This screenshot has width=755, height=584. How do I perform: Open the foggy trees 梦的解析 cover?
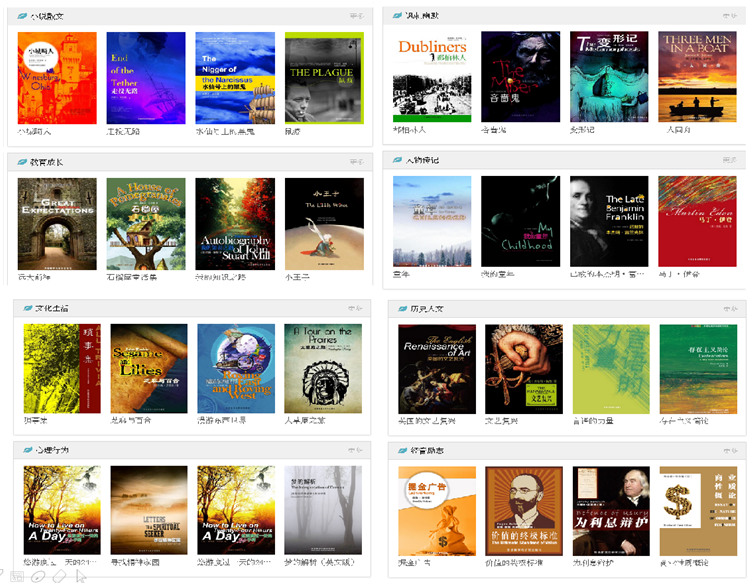pyautogui.click(x=323, y=510)
